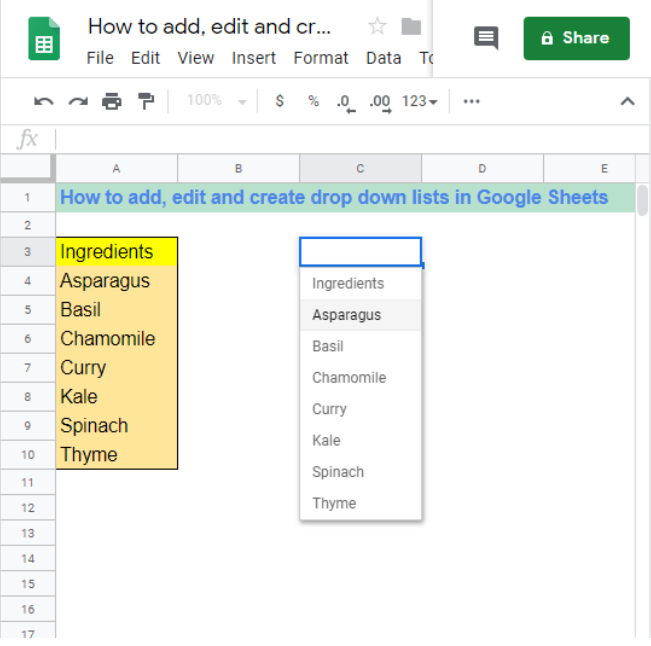Select the Kale cell in column A
Image resolution: width=651 pixels, height=646 pixels.
[x=117, y=397]
